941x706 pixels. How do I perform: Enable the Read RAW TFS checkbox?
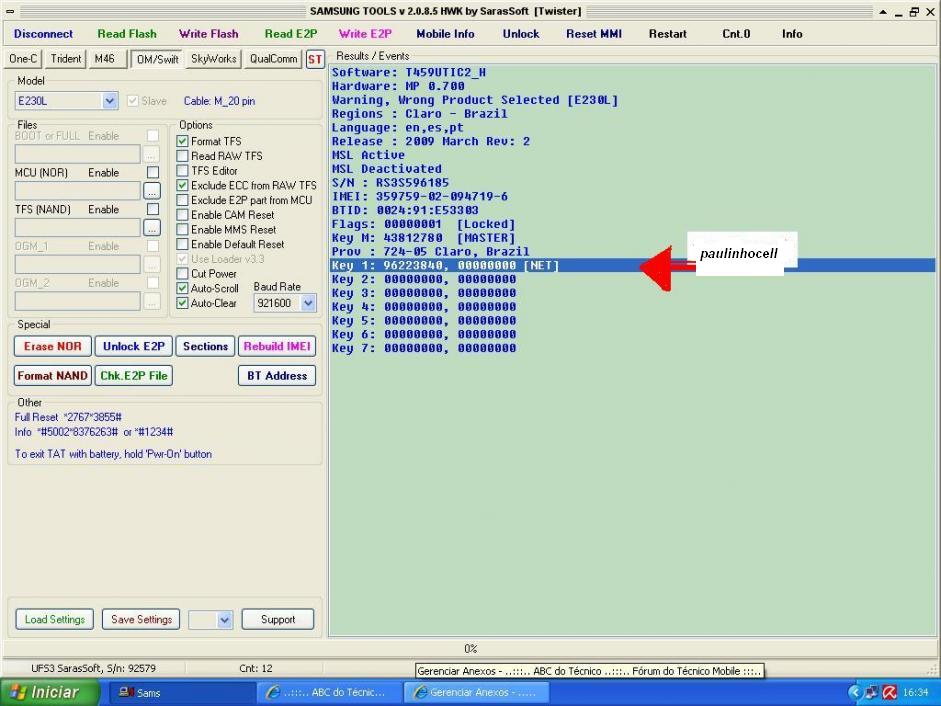coord(182,156)
